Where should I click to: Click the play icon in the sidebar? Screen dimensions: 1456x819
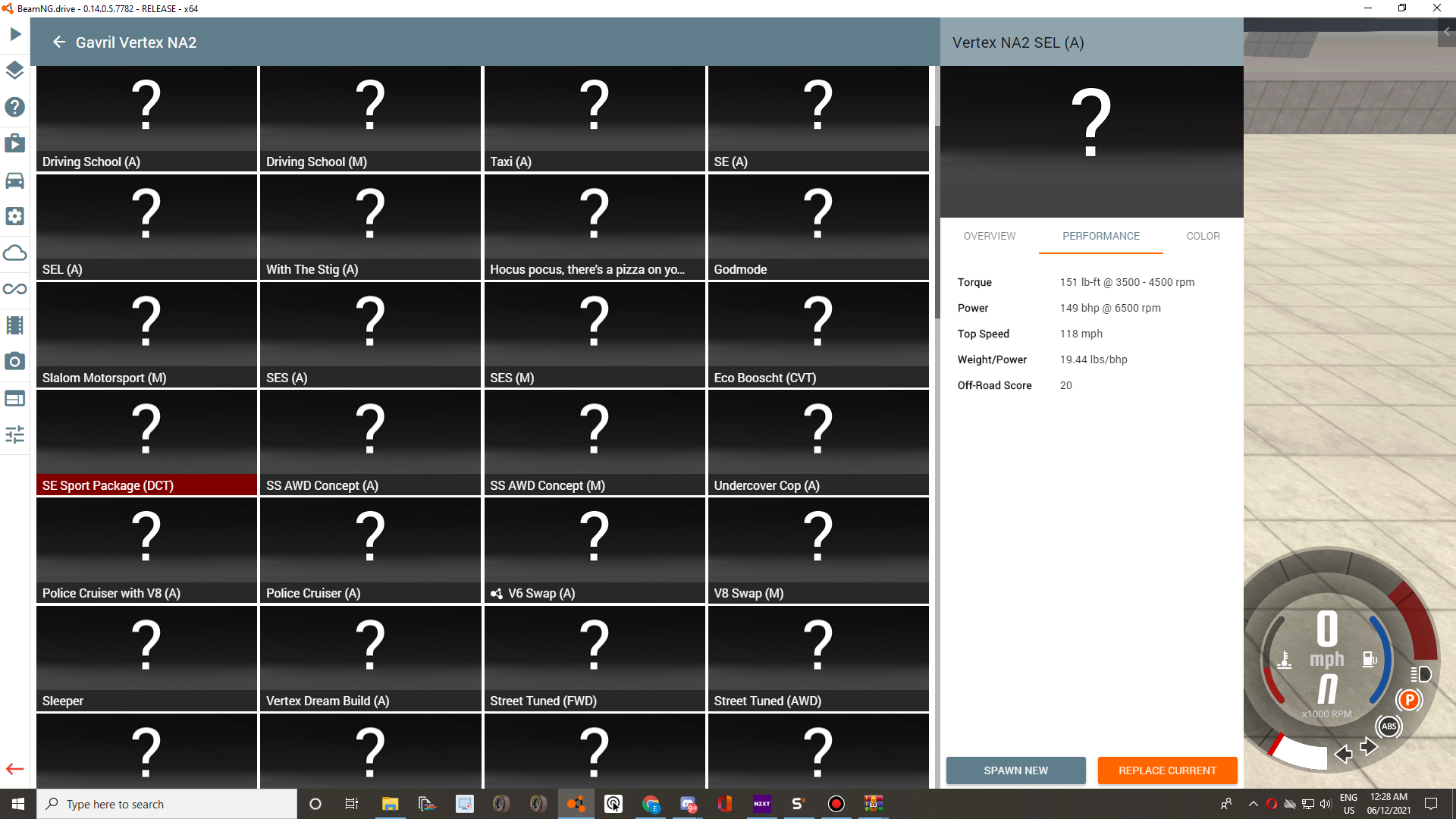(15, 34)
